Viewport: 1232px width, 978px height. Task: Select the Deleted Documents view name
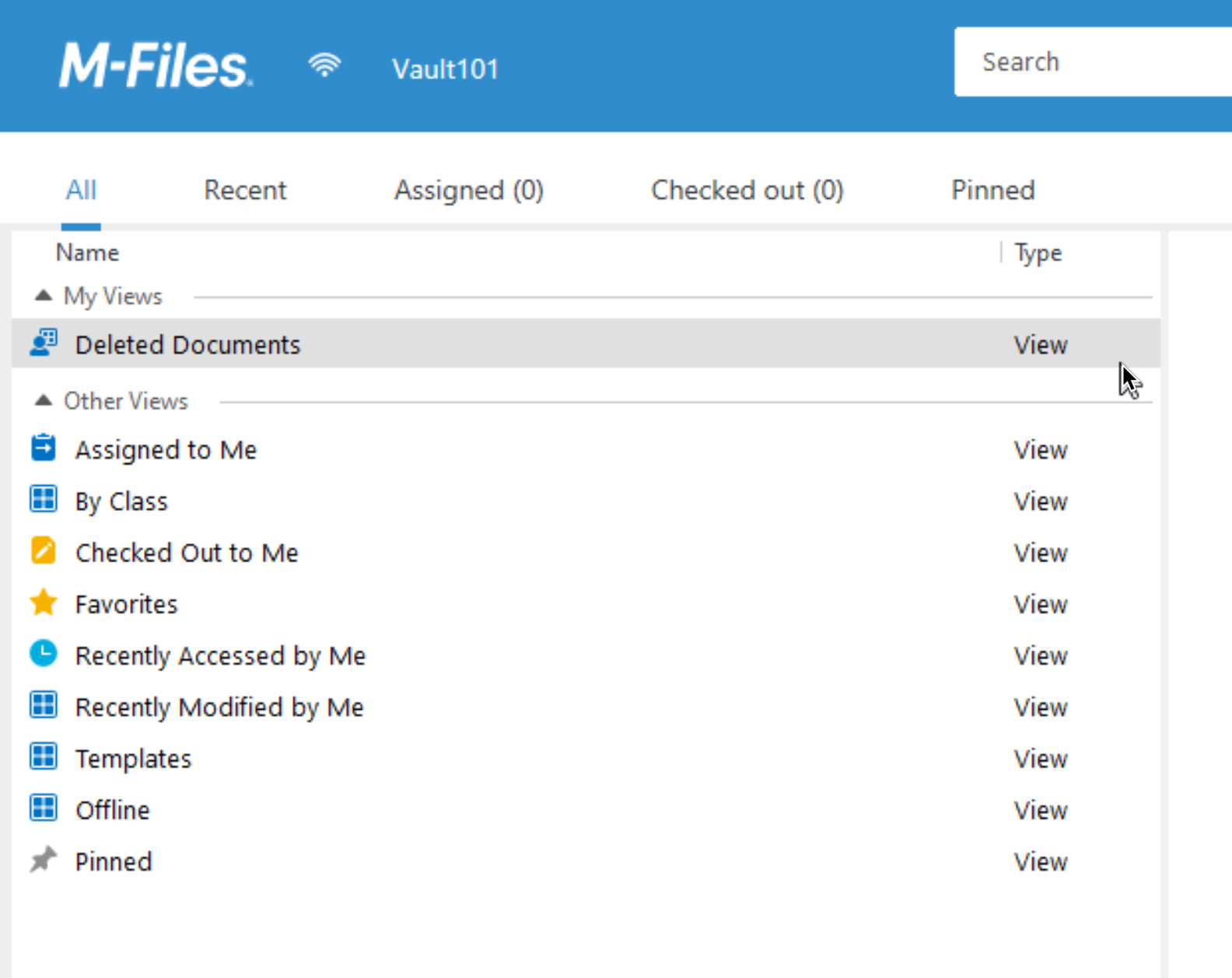click(187, 344)
